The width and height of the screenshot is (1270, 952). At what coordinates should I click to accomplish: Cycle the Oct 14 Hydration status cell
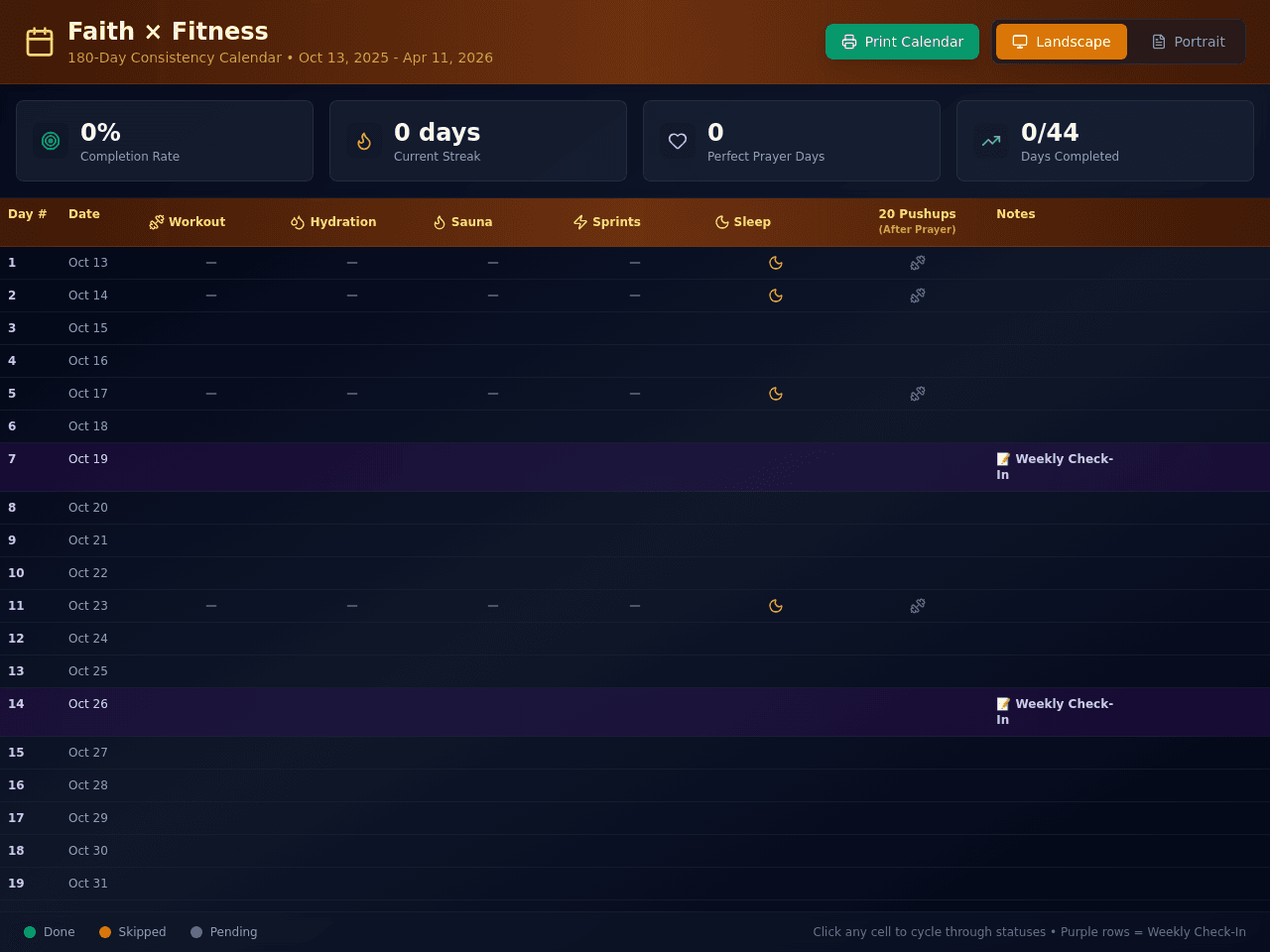[352, 296]
